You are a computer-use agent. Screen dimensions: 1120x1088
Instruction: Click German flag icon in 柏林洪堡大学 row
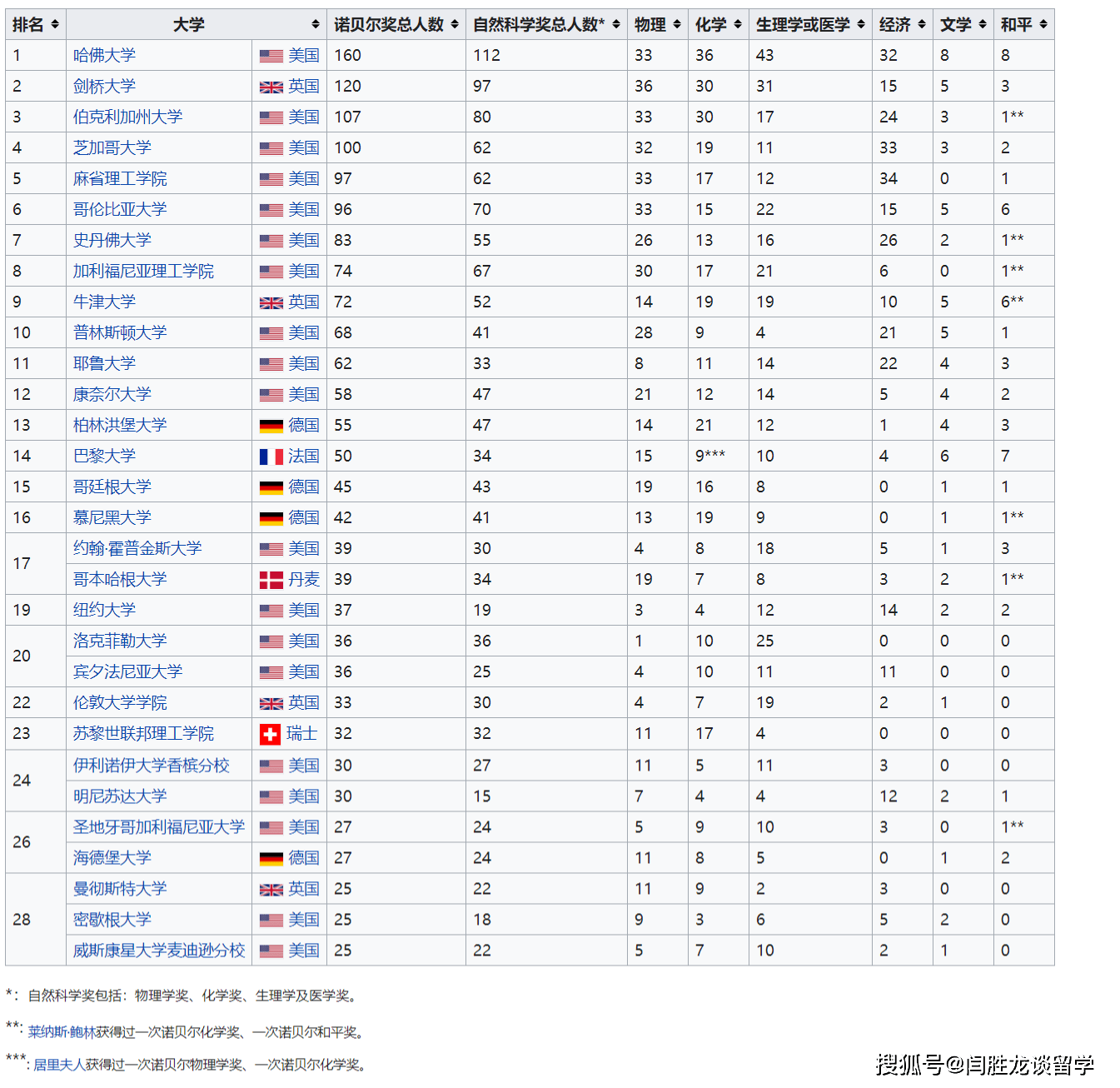(271, 426)
